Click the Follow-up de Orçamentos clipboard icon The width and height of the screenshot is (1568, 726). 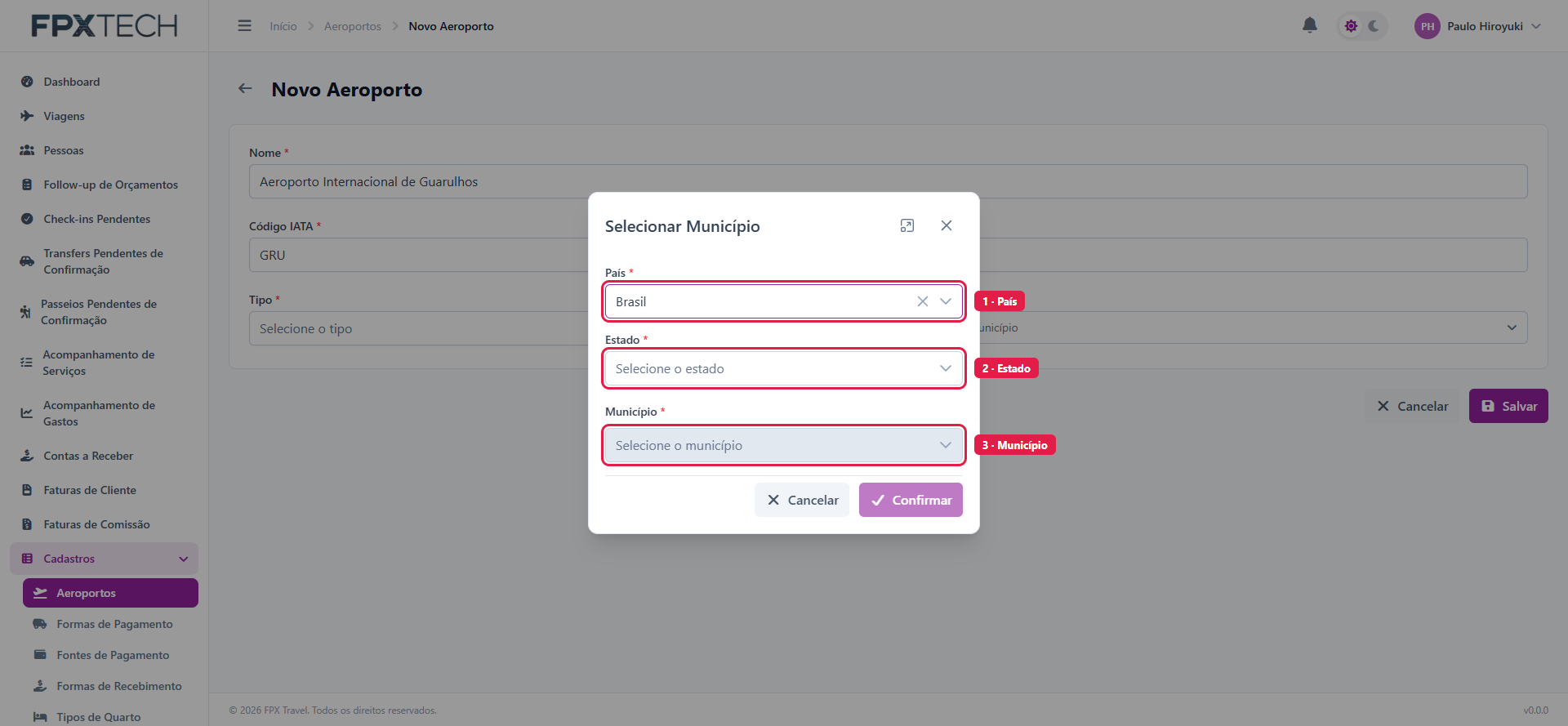pyautogui.click(x=27, y=185)
